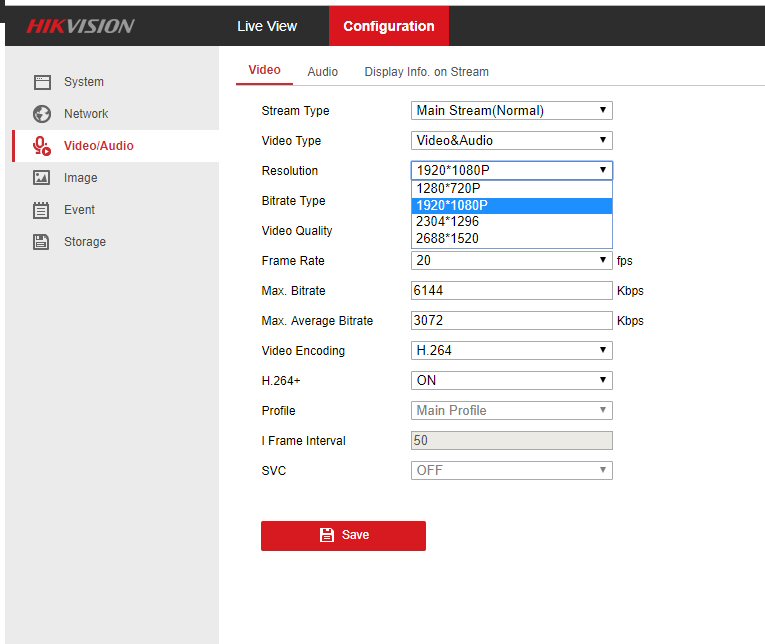Image resolution: width=765 pixels, height=644 pixels.
Task: Click the Storage disk icon
Action: click(x=42, y=242)
